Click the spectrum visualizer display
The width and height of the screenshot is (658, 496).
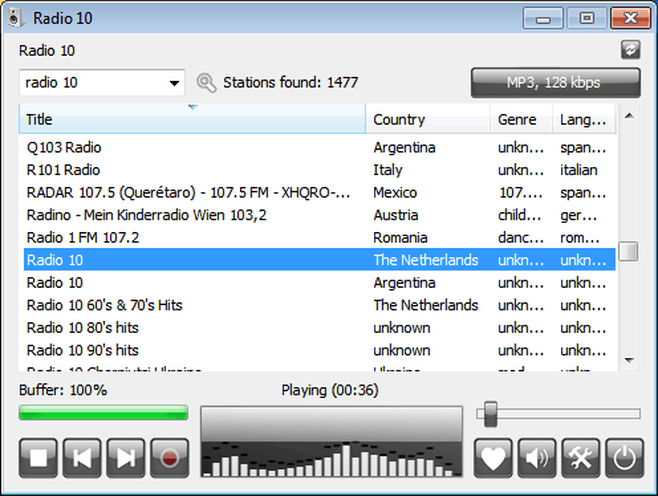pos(332,441)
